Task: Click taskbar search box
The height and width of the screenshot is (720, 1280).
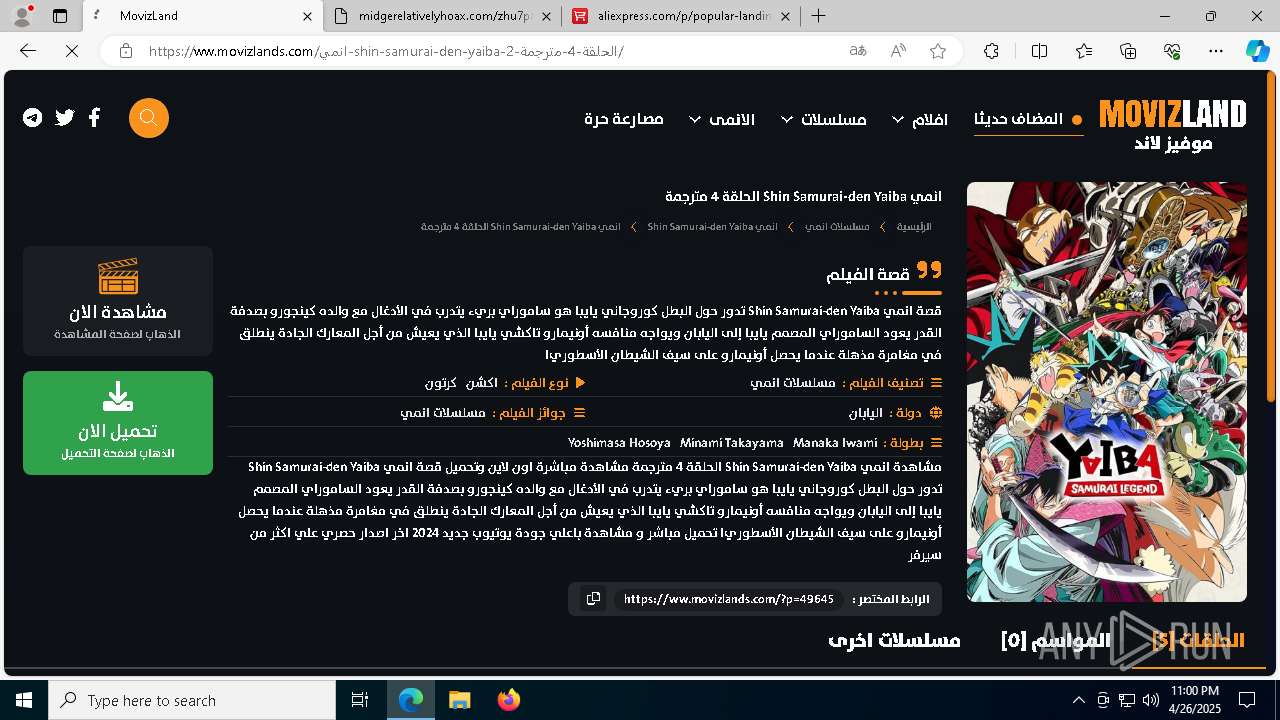Action: pos(192,700)
